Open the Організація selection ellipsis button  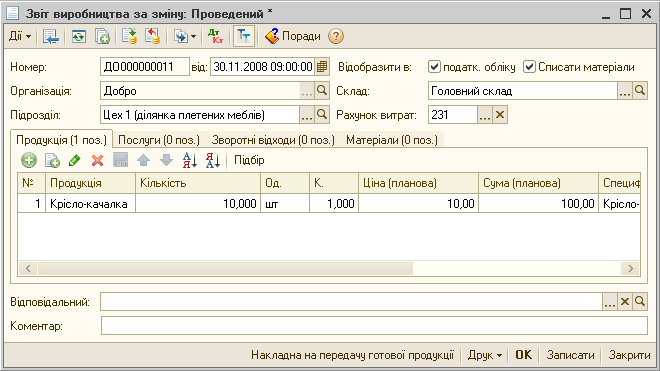pos(307,91)
